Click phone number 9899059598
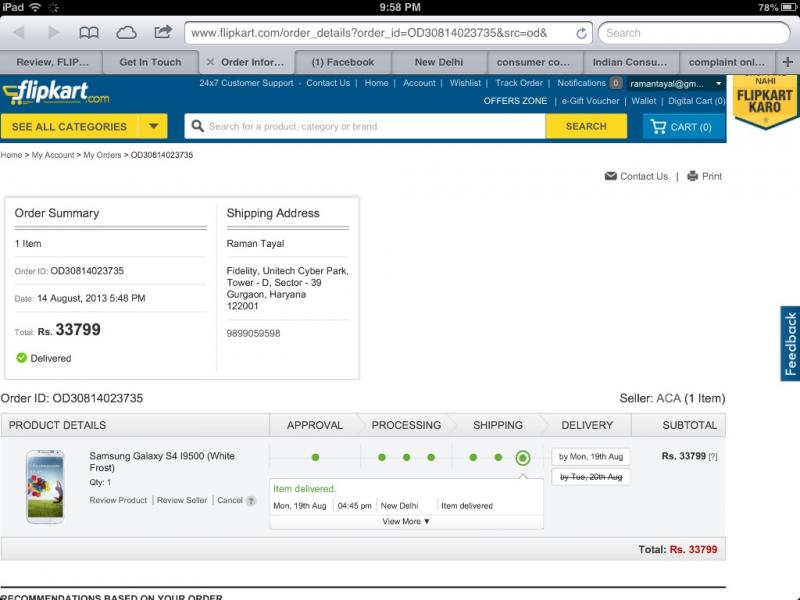Viewport: 800px width, 600px height. click(x=253, y=333)
